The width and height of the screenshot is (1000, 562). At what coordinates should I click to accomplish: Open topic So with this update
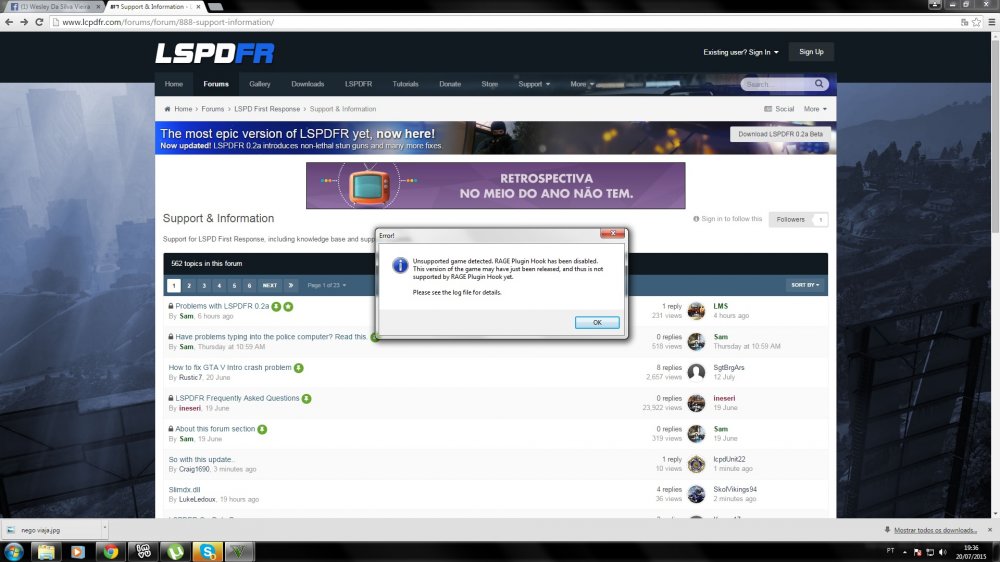click(x=201, y=459)
